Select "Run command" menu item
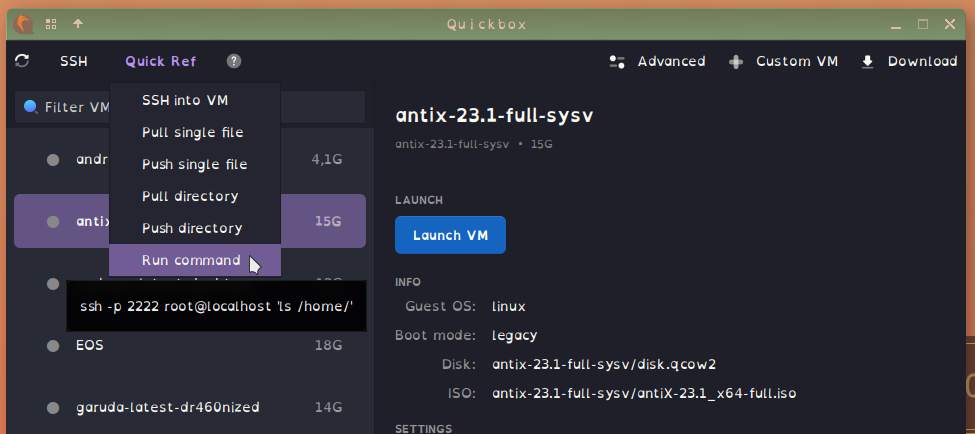 [x=190, y=260]
